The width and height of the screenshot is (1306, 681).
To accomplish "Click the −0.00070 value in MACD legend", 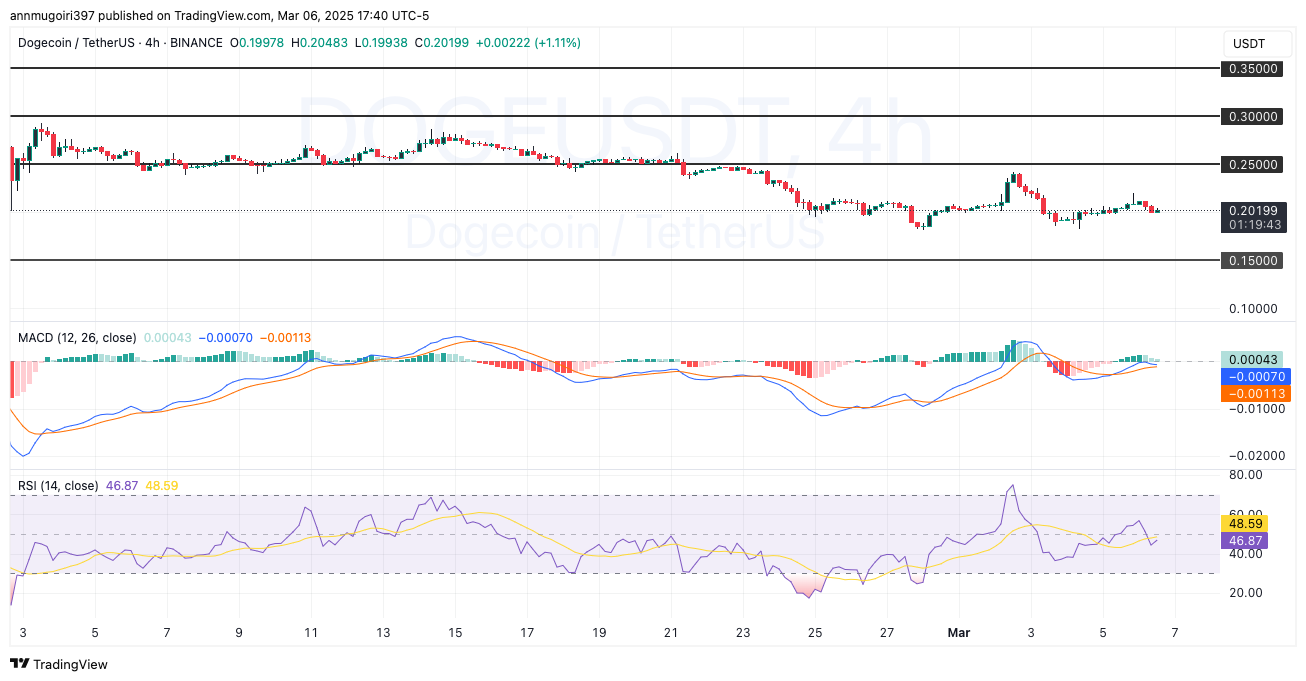I will coord(226,338).
